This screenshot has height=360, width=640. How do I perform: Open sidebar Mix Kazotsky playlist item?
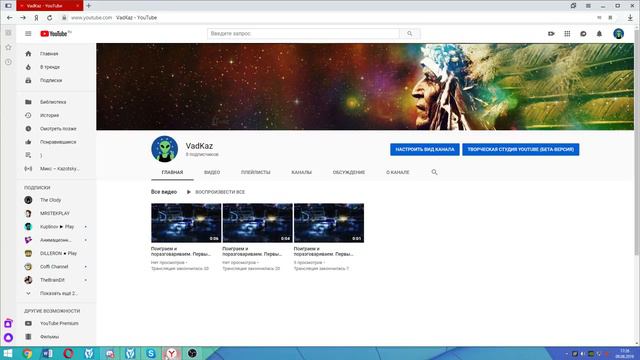[x=56, y=169]
